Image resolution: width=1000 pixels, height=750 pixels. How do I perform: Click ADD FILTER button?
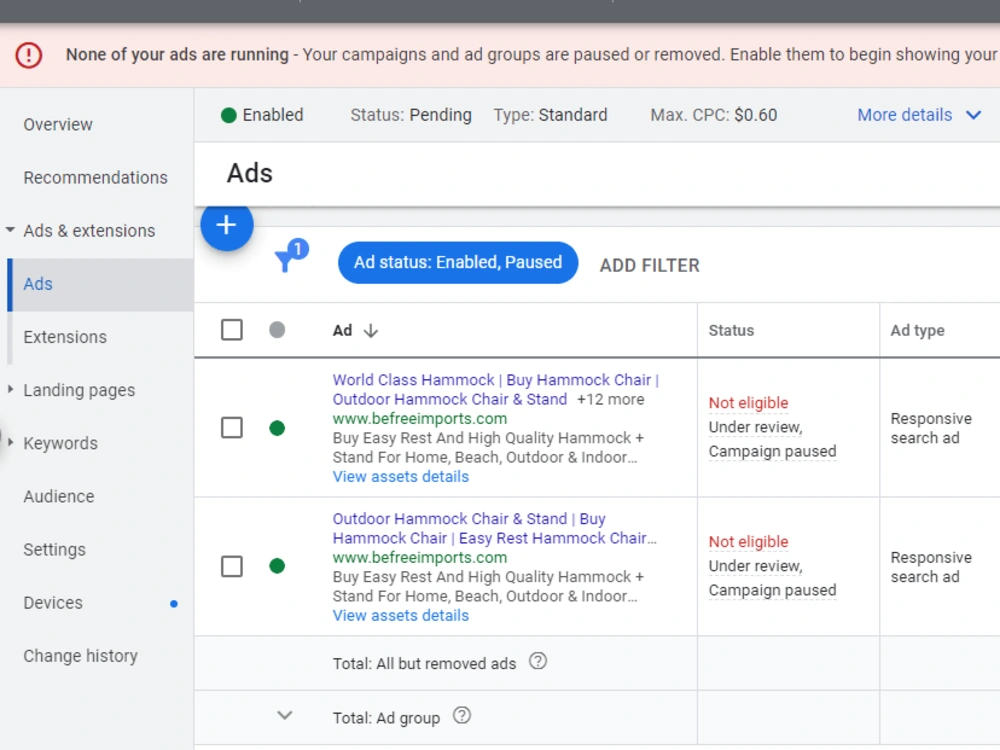pyautogui.click(x=649, y=265)
